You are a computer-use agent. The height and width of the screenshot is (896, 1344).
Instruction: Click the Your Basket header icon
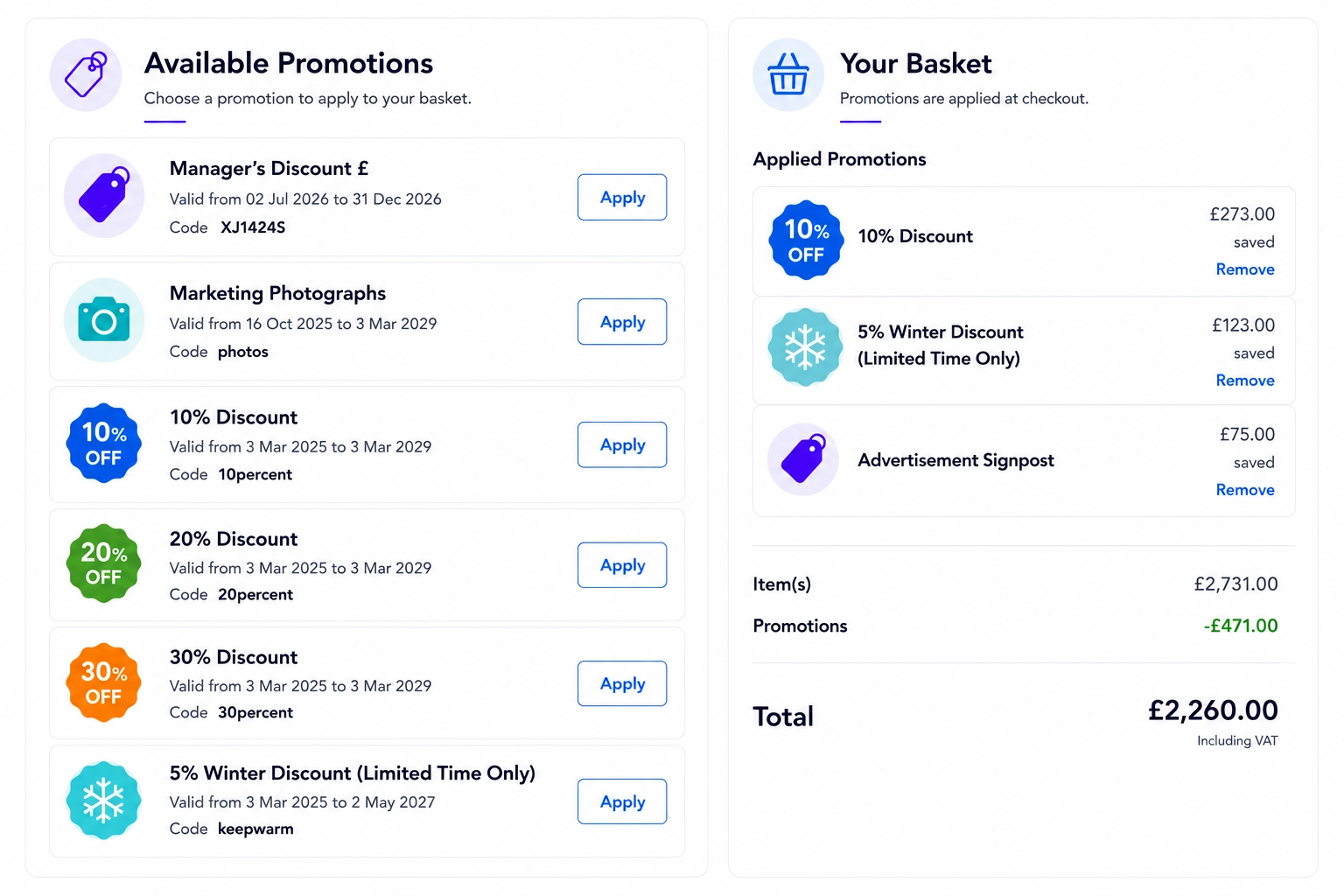(x=788, y=74)
